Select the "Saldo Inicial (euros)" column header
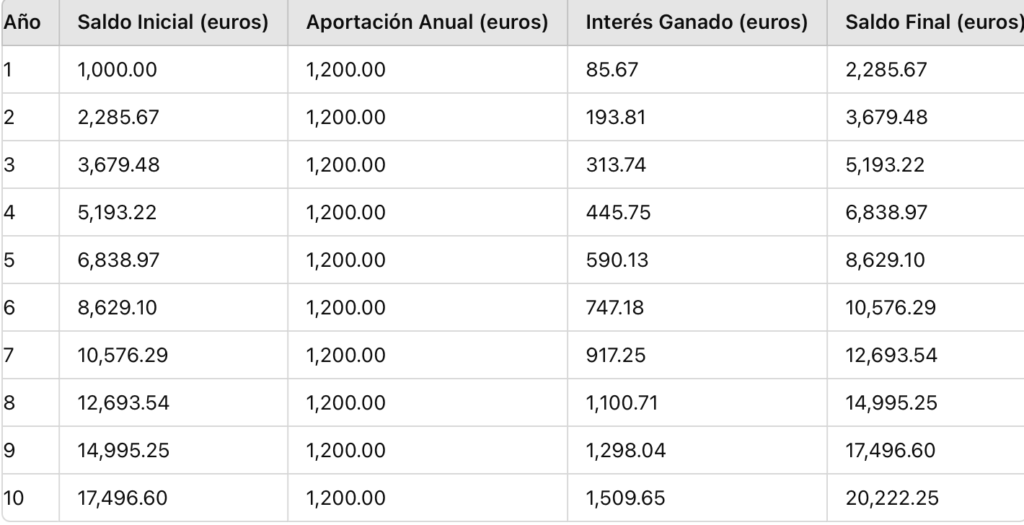The height and width of the screenshot is (525, 1024). [x=173, y=22]
